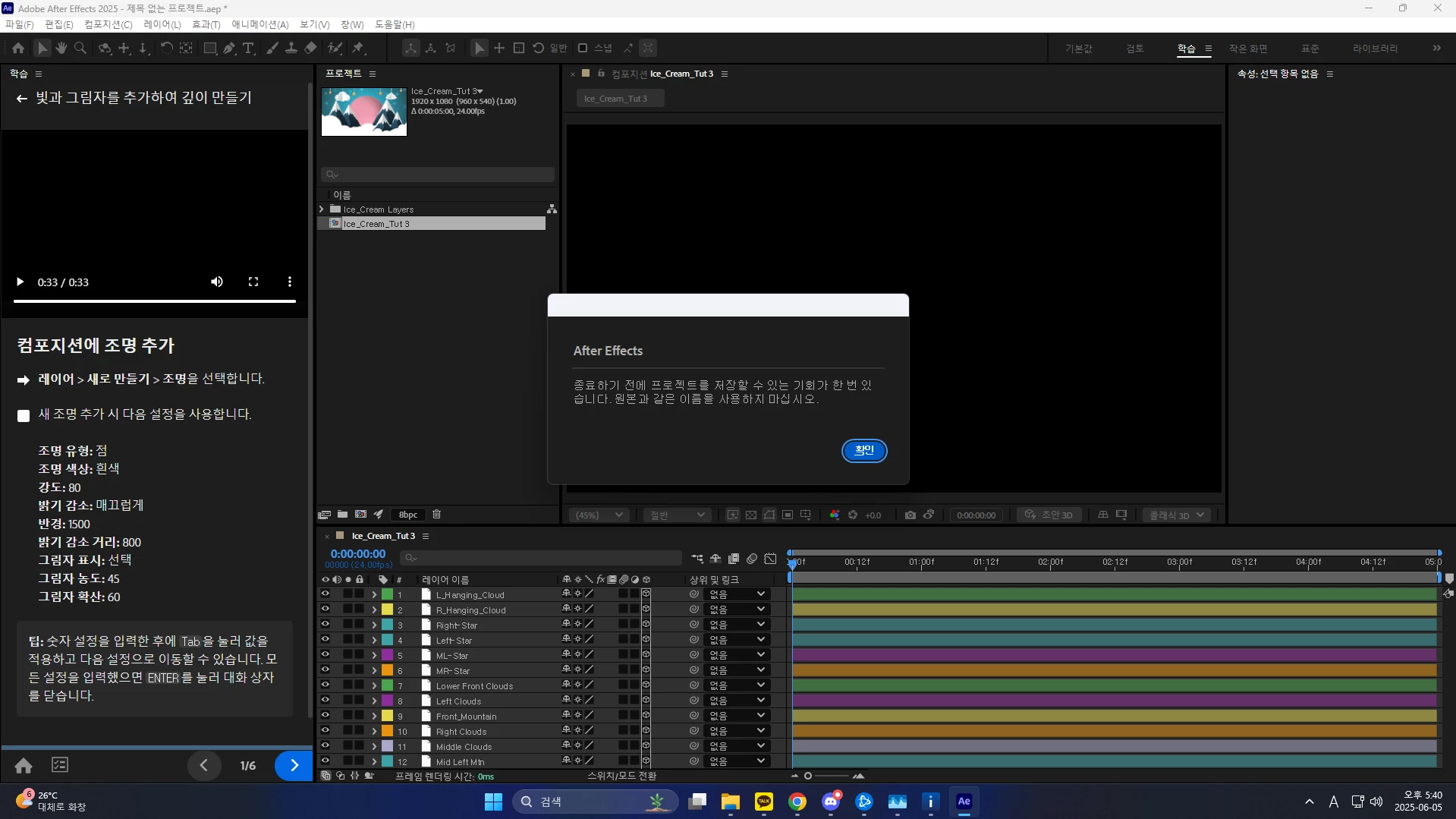This screenshot has height=819, width=1456.
Task: Select the Roto Brush tool
Action: (335, 48)
